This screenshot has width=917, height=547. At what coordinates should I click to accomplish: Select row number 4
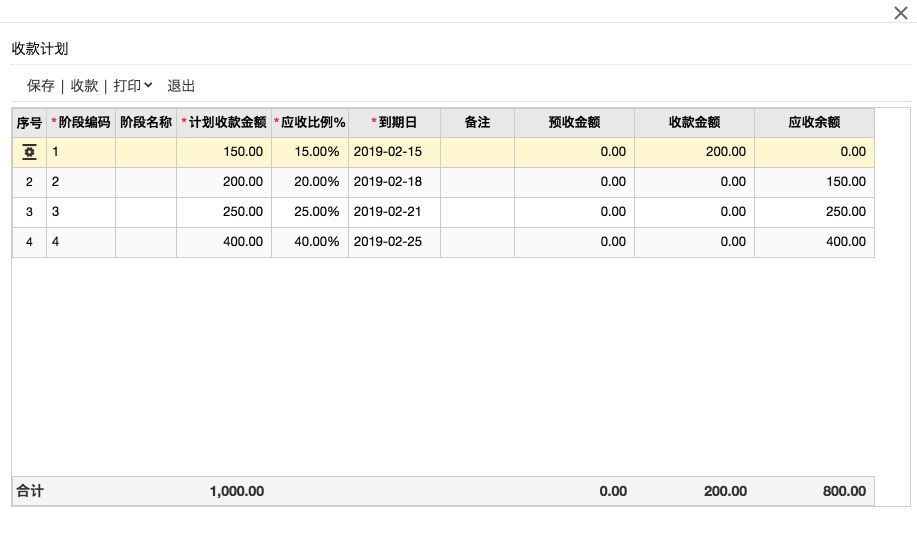pyautogui.click(x=29, y=242)
